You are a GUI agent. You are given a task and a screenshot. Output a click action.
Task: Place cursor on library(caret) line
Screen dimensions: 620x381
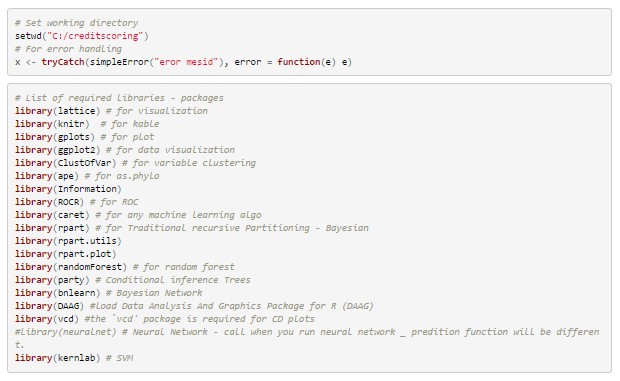(138, 215)
